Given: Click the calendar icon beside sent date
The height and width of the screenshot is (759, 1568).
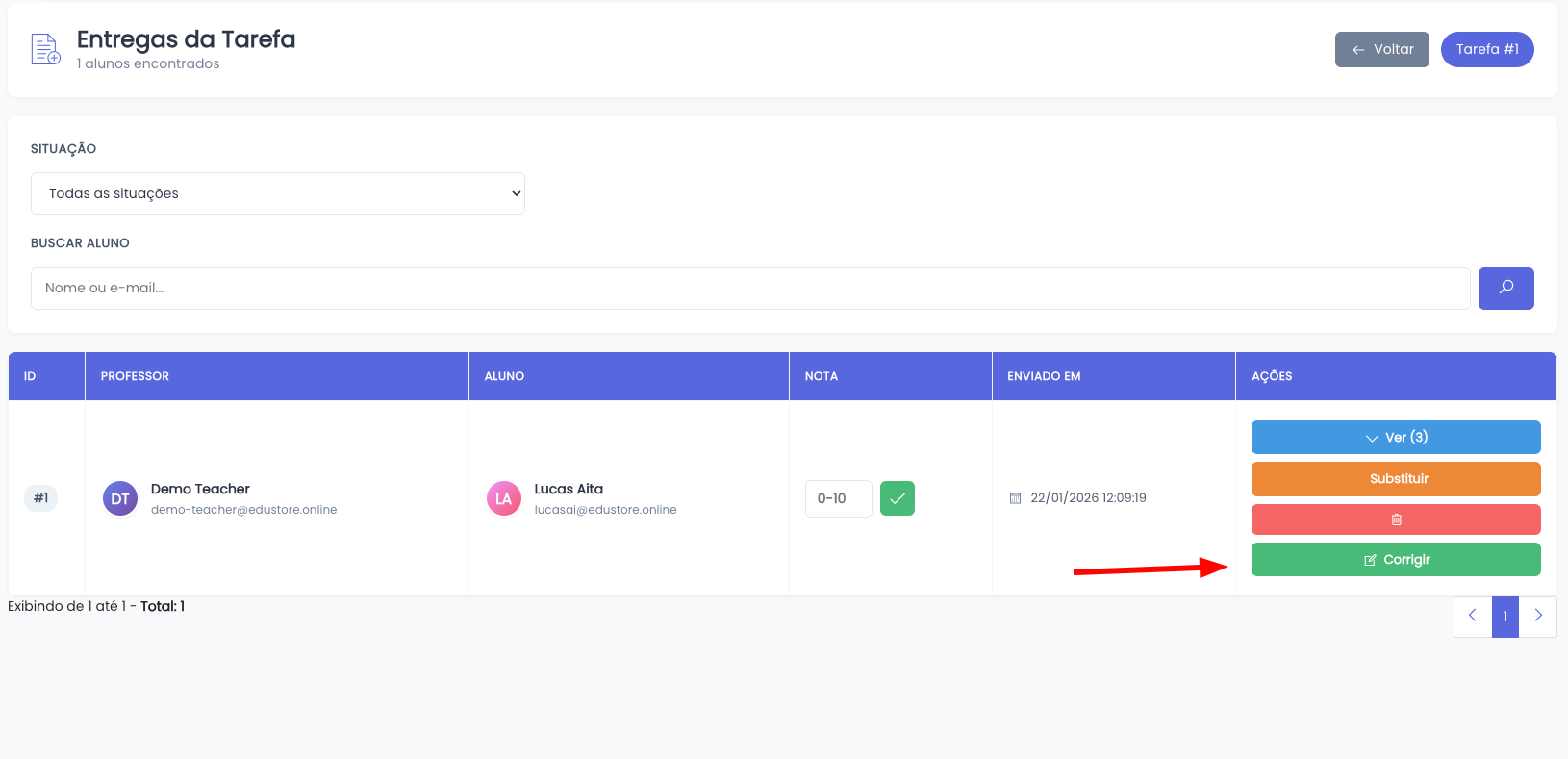Looking at the screenshot, I should click(1015, 498).
